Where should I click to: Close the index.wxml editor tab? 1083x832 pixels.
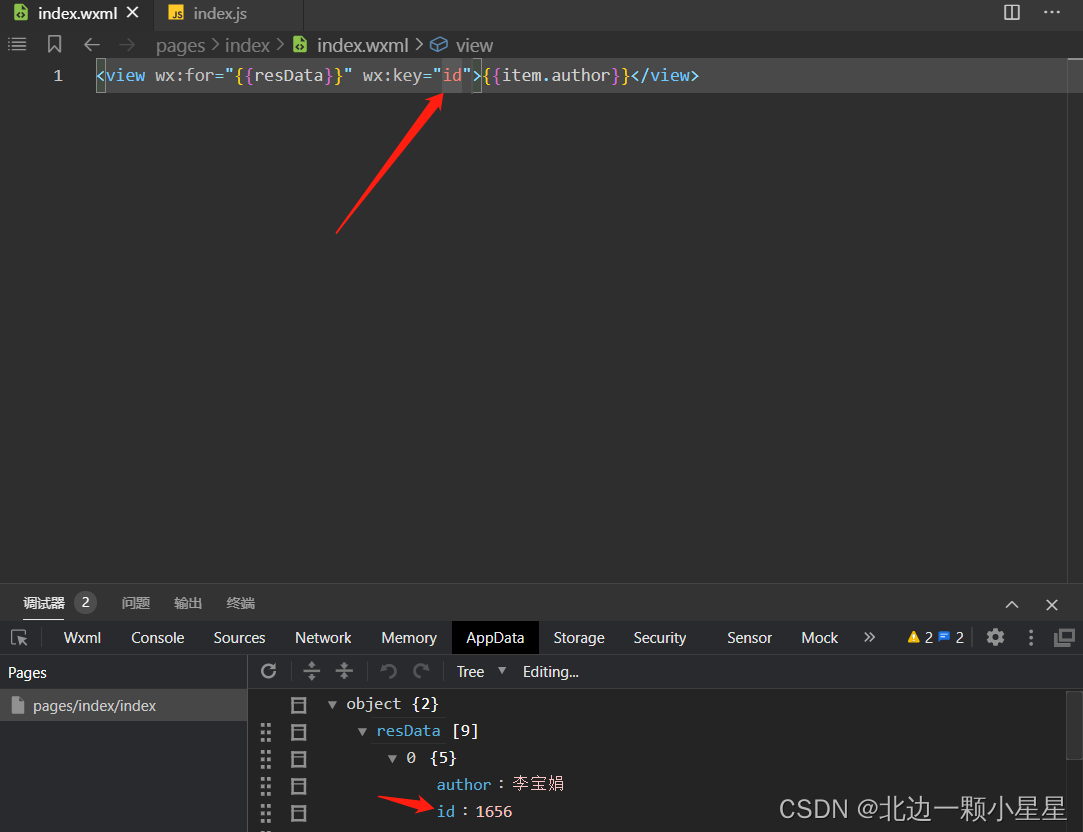coord(133,12)
